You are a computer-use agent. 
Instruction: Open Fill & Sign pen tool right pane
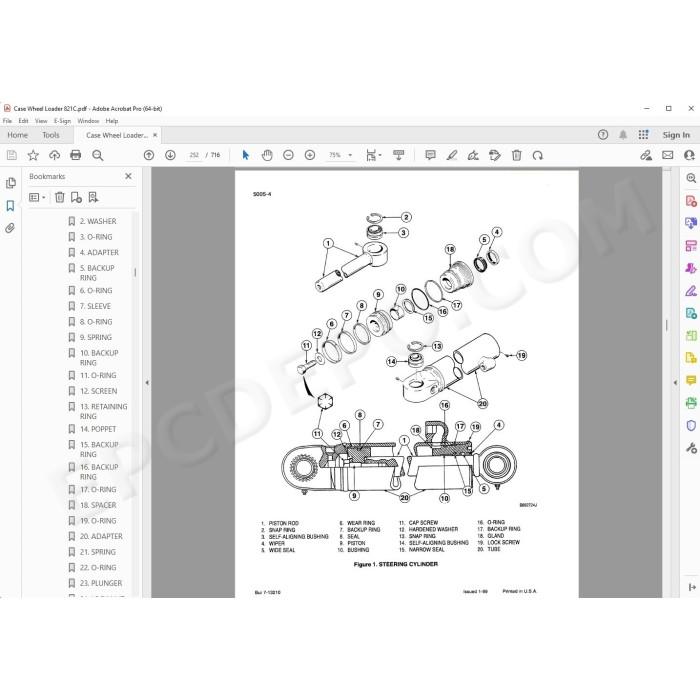tap(691, 291)
